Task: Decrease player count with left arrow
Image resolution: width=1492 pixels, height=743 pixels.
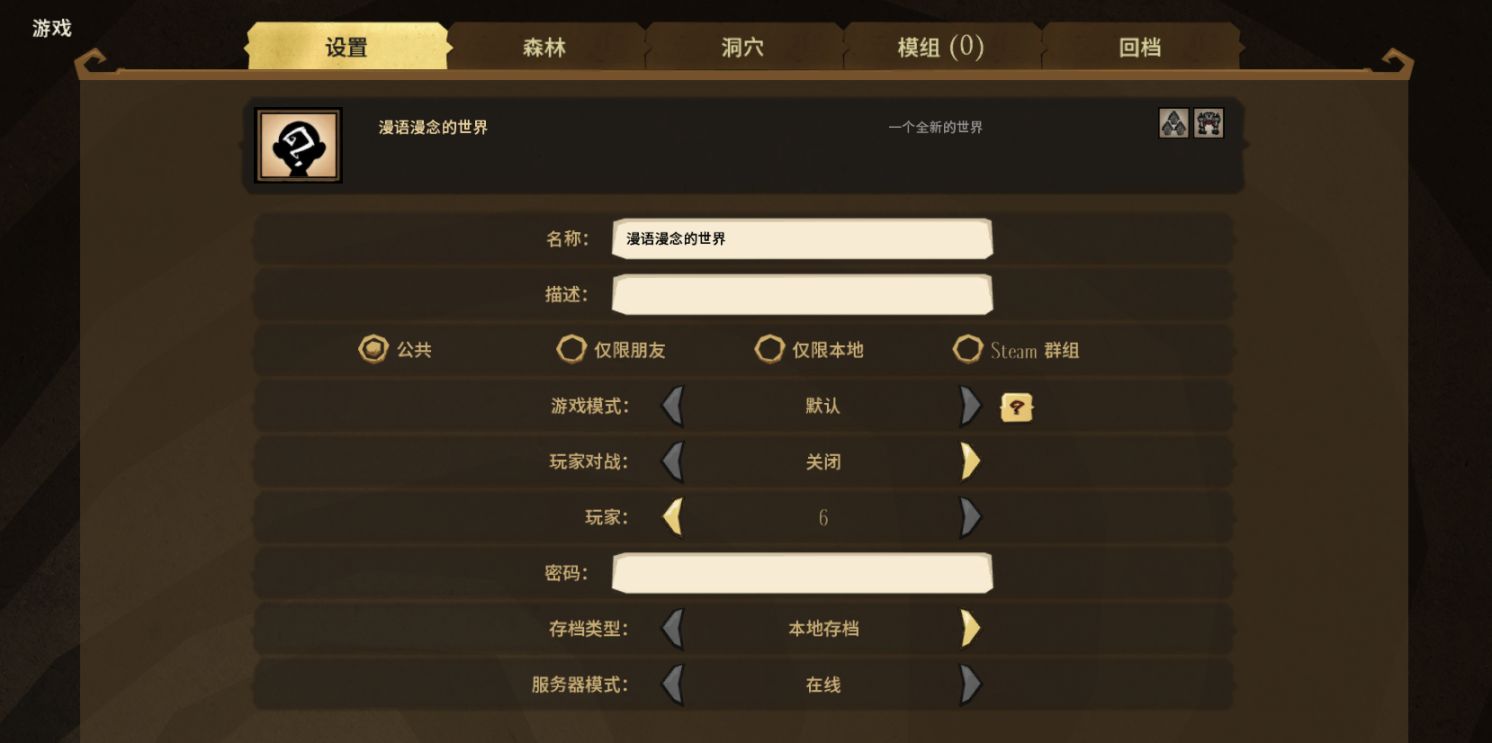Action: coord(673,518)
